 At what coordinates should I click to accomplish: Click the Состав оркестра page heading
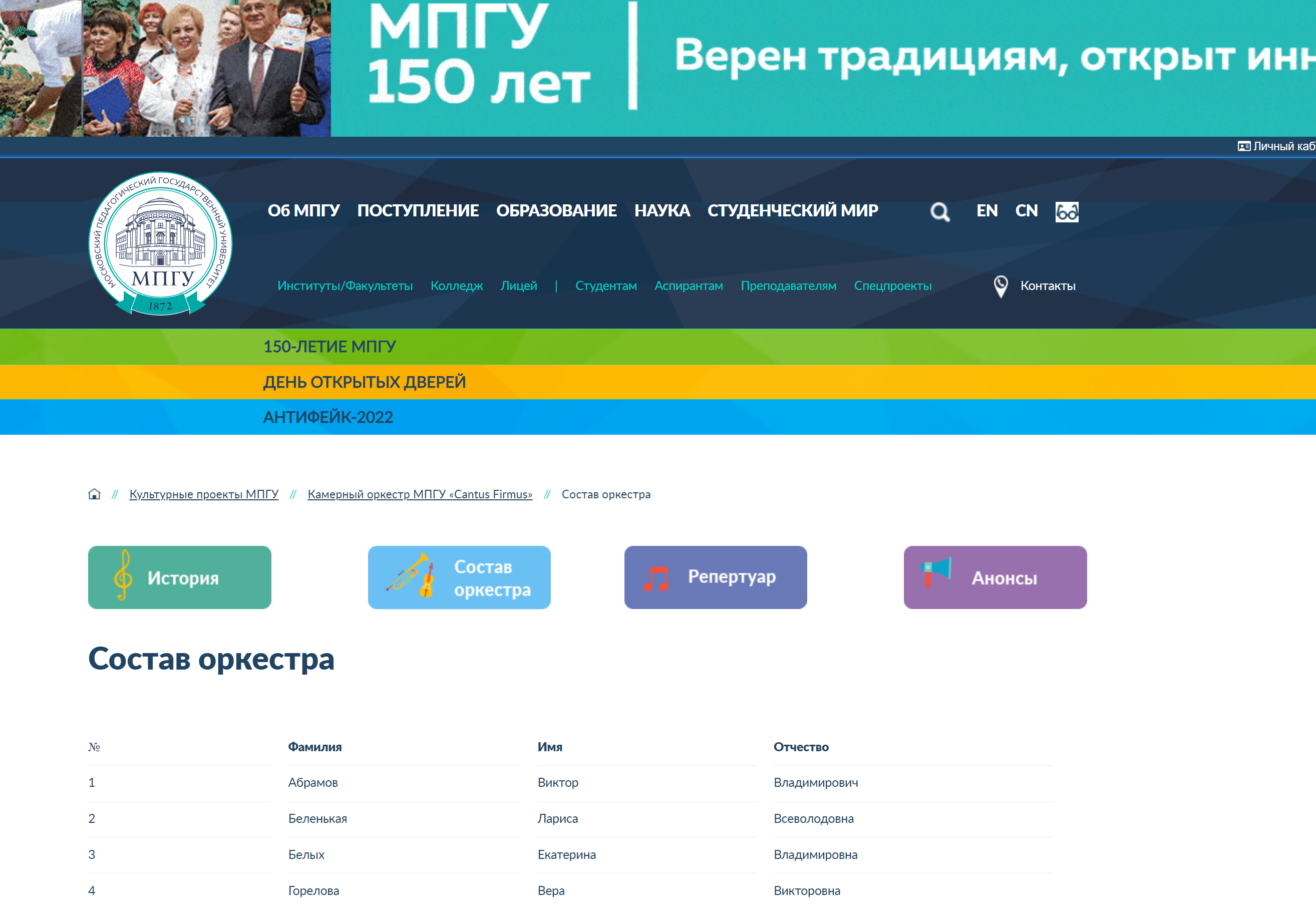(x=211, y=660)
